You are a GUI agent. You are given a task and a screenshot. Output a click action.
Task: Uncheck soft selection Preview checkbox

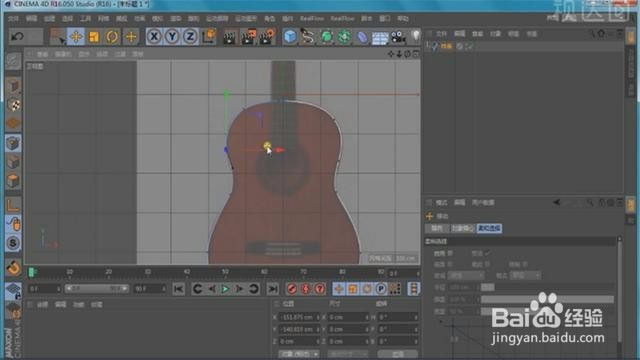click(x=487, y=253)
